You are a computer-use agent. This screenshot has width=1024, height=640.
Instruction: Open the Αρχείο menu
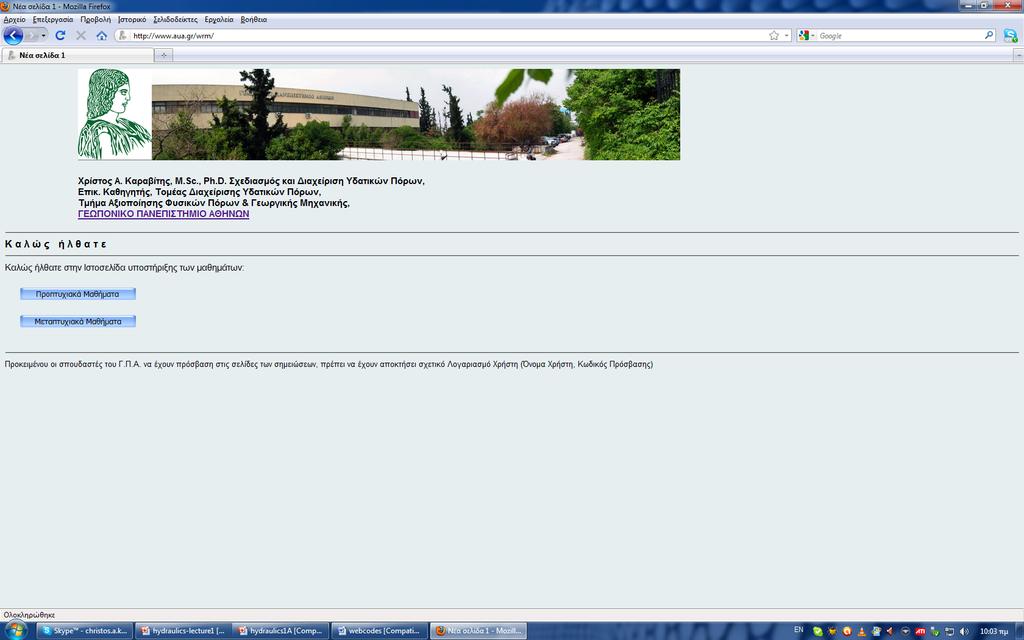[x=14, y=20]
